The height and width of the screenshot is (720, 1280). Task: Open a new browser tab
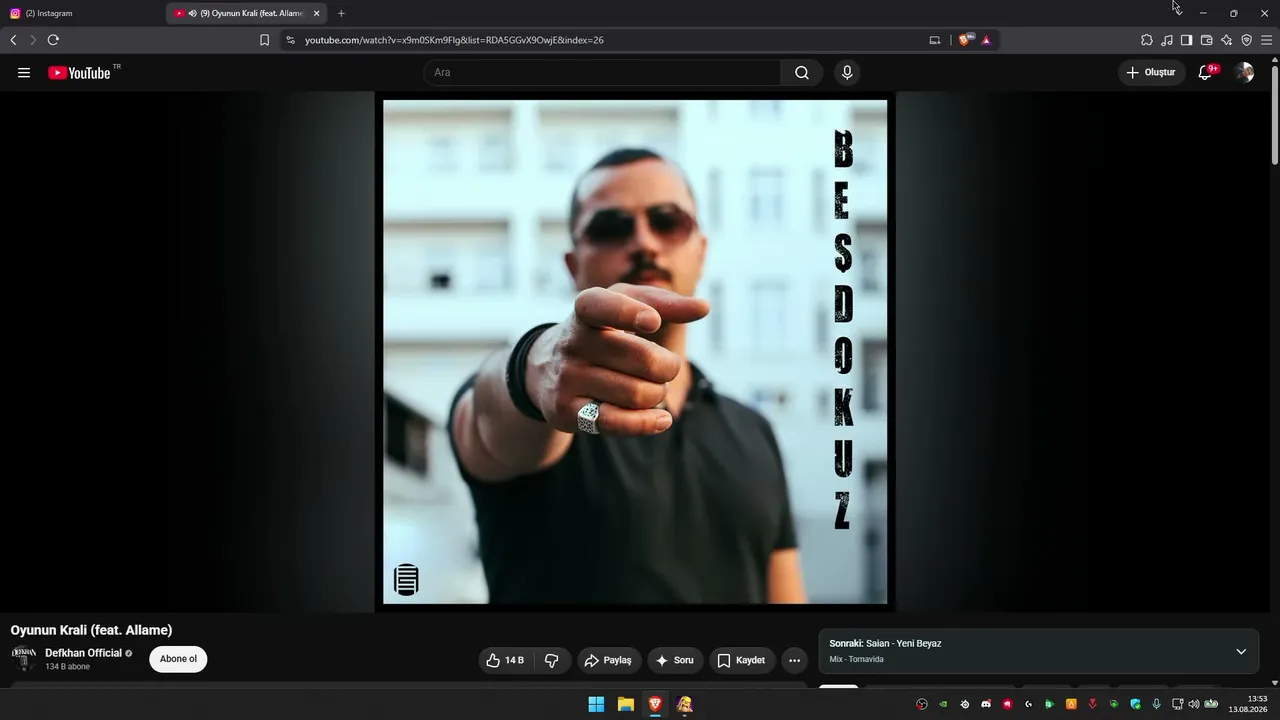(341, 13)
